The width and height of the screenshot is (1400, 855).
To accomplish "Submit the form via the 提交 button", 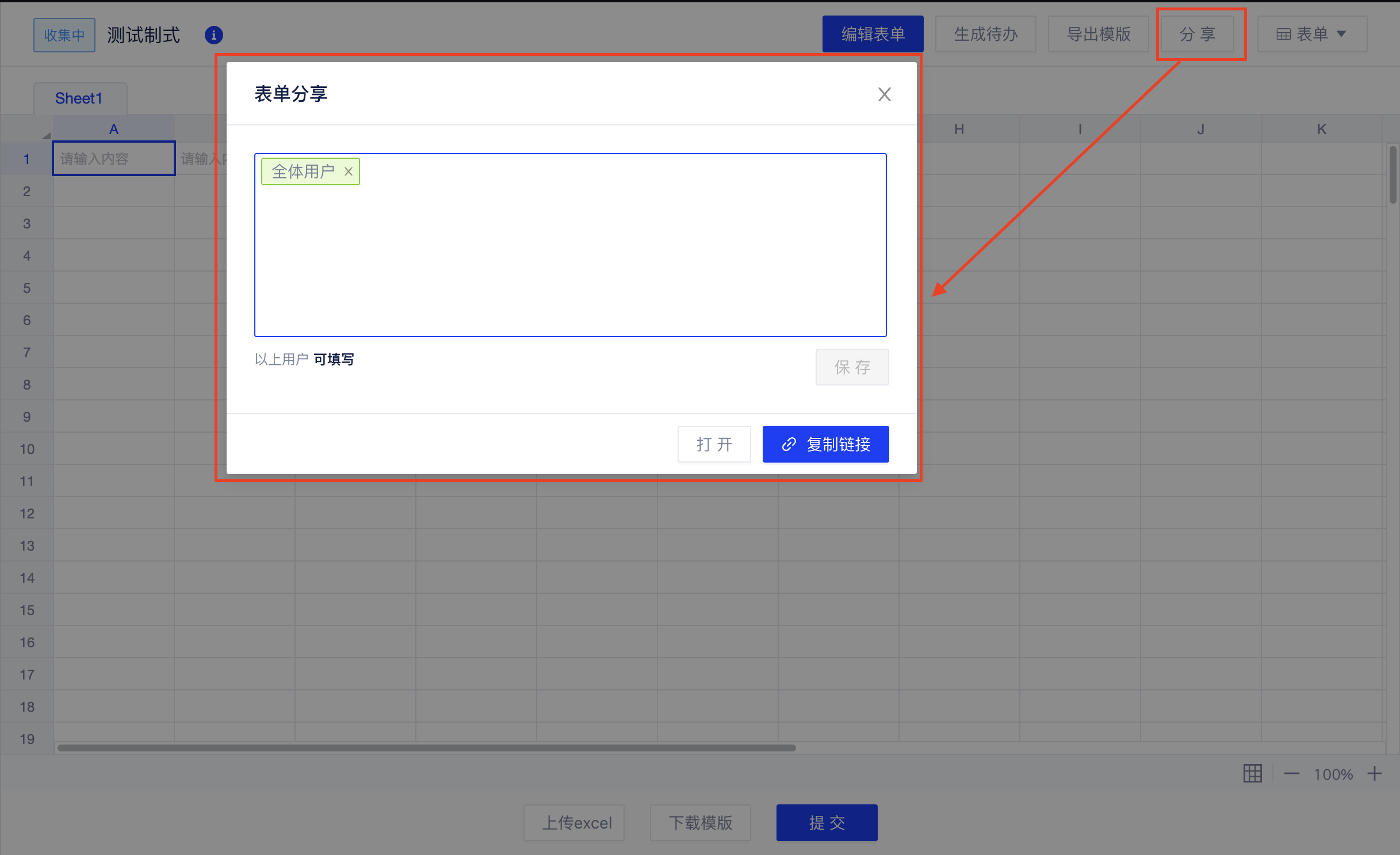I will point(827,823).
